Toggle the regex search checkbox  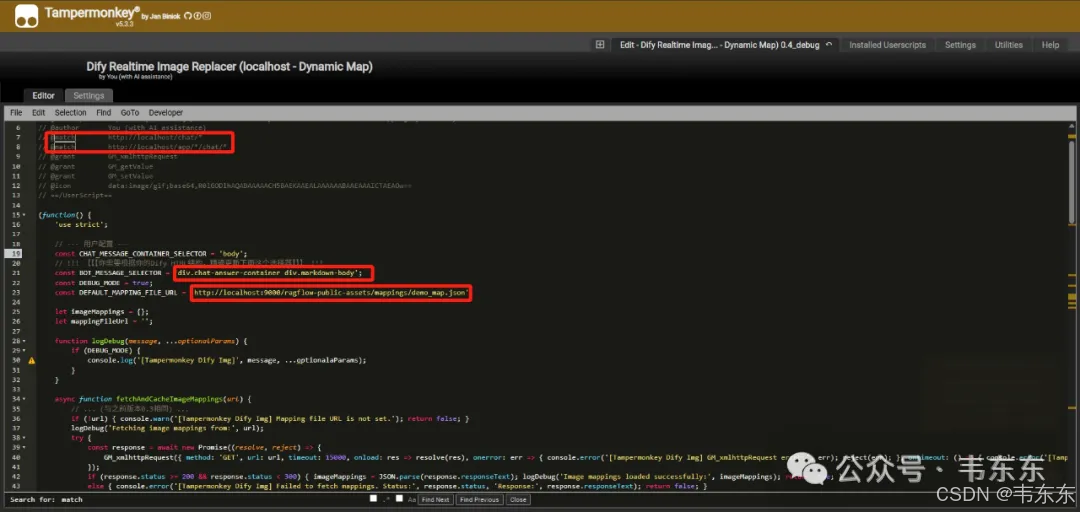pyautogui.click(x=373, y=499)
